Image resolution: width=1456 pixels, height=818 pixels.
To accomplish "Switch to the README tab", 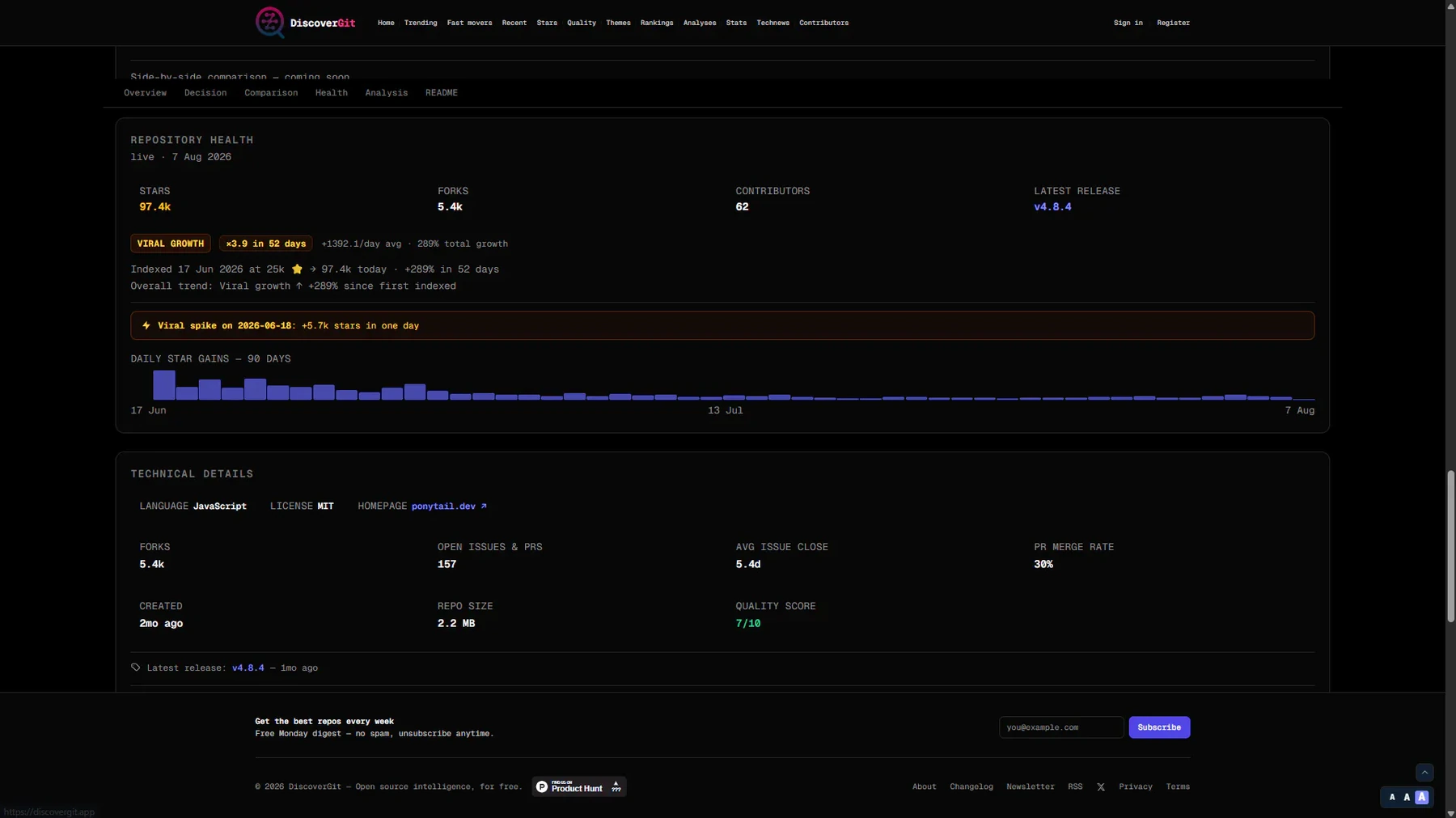I will [x=442, y=93].
